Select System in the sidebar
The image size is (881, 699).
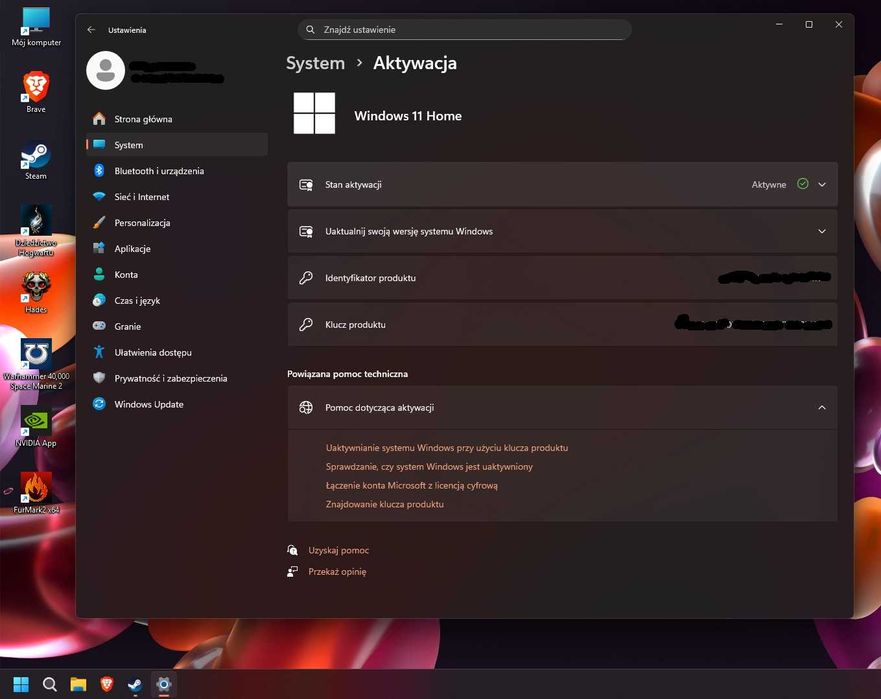click(176, 145)
